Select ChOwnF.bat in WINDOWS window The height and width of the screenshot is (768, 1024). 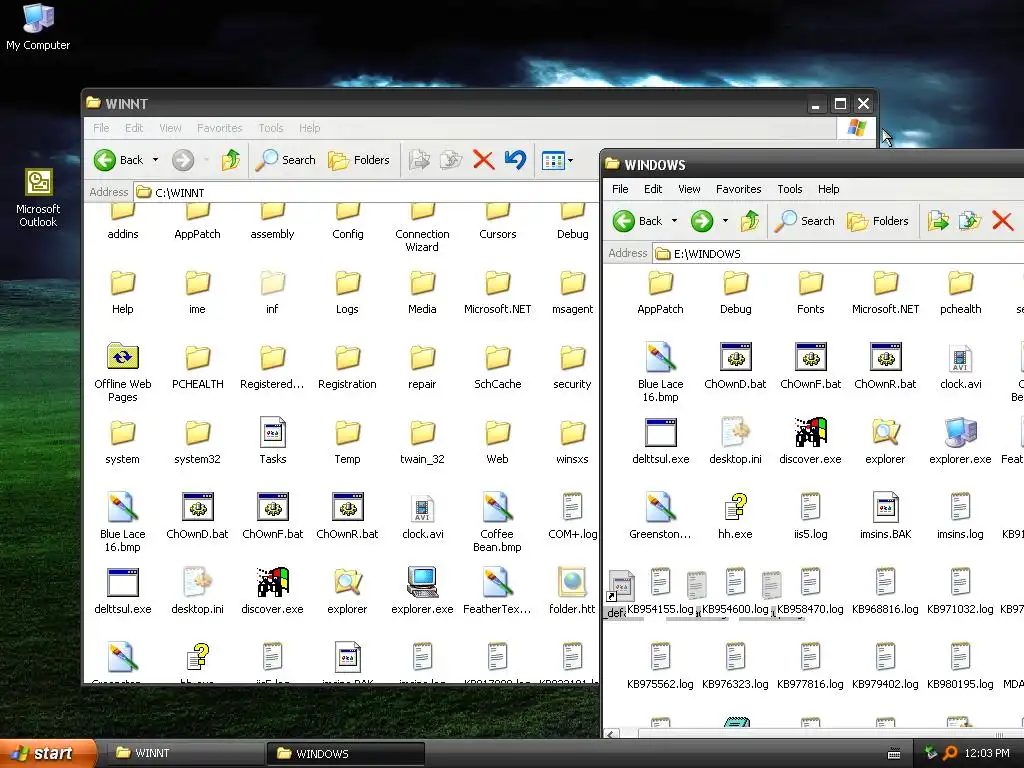click(x=810, y=366)
